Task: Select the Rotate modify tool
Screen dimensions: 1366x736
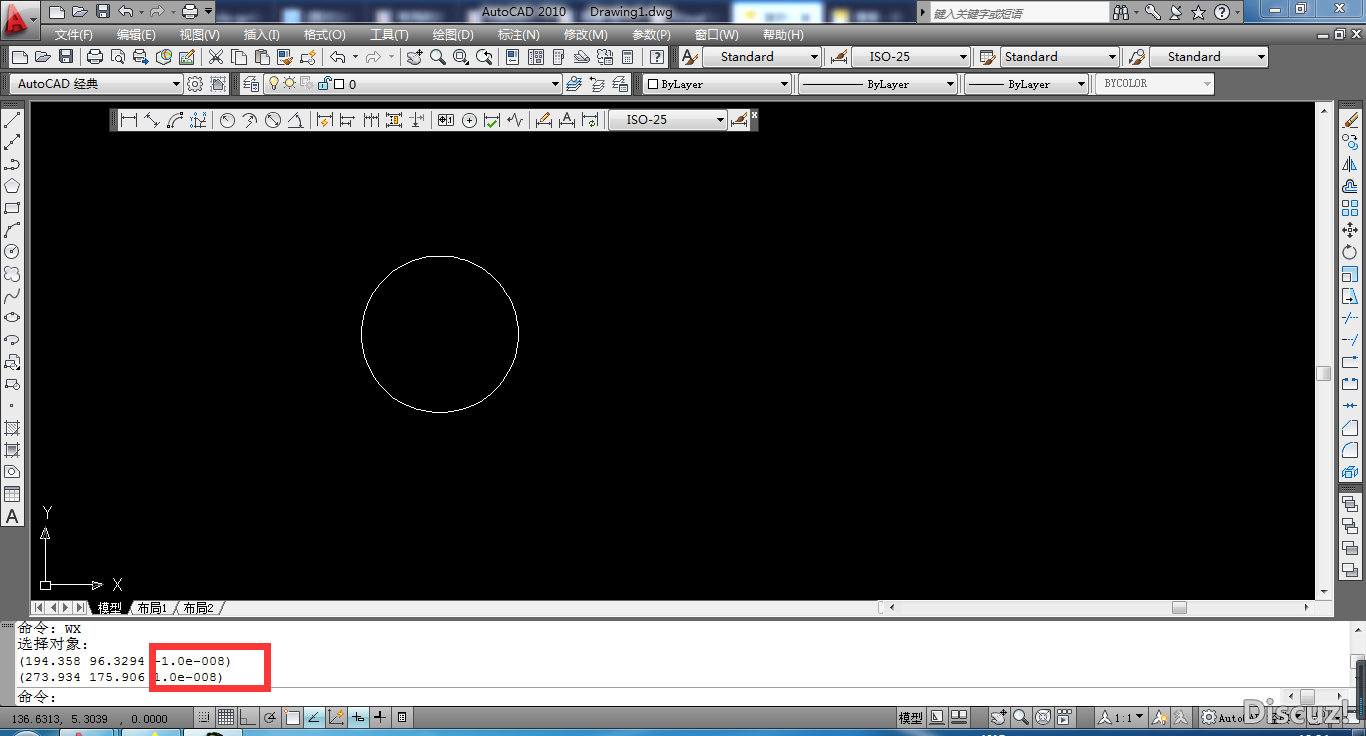Action: pyautogui.click(x=1350, y=252)
